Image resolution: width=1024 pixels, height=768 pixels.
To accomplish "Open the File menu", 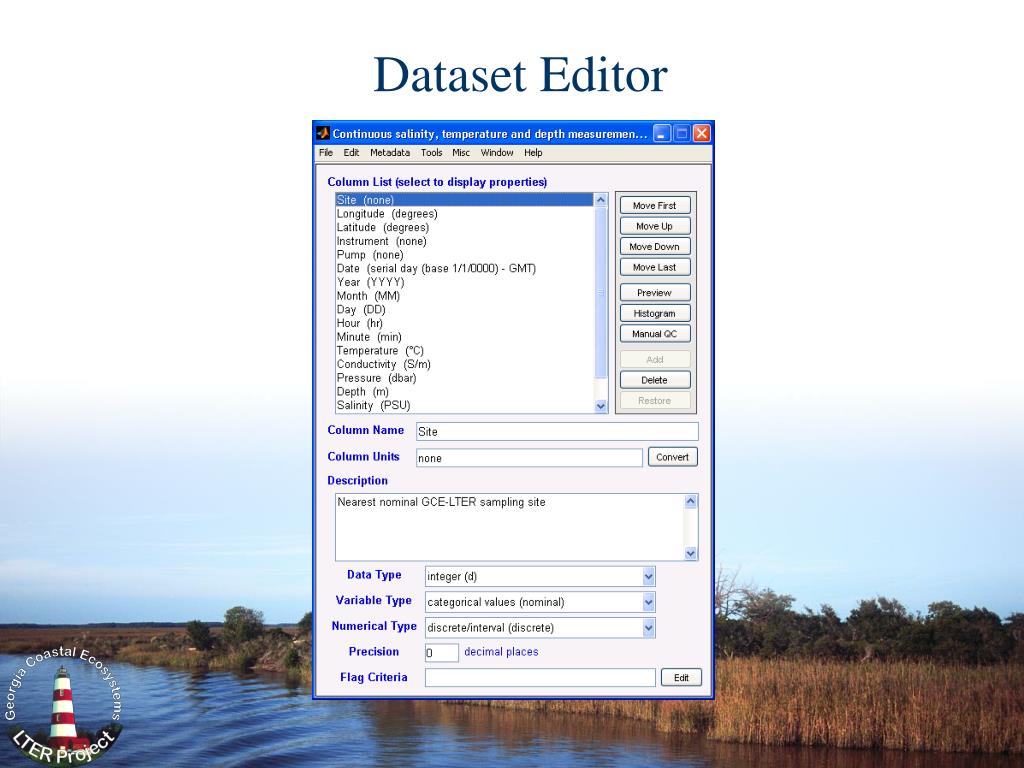I will point(325,153).
